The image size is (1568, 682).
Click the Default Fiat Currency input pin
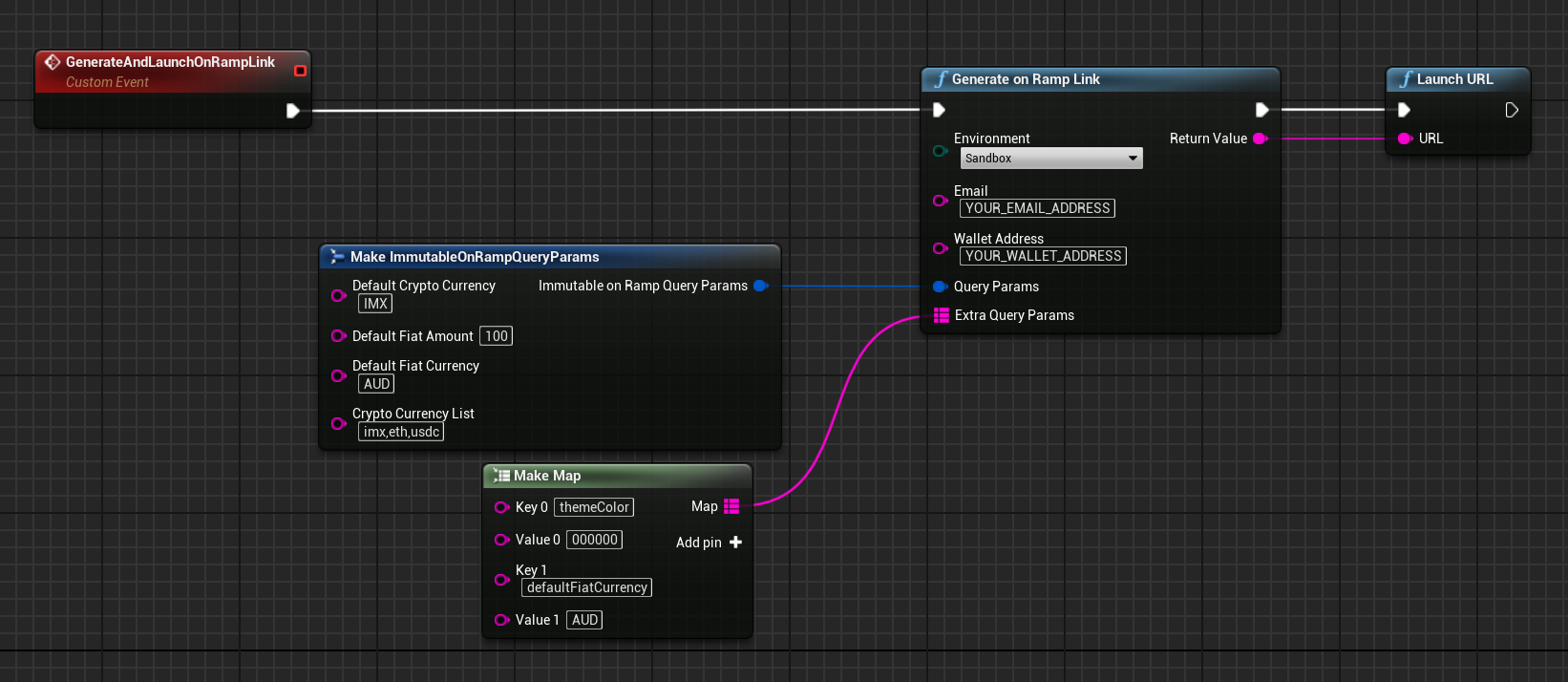pos(338,376)
